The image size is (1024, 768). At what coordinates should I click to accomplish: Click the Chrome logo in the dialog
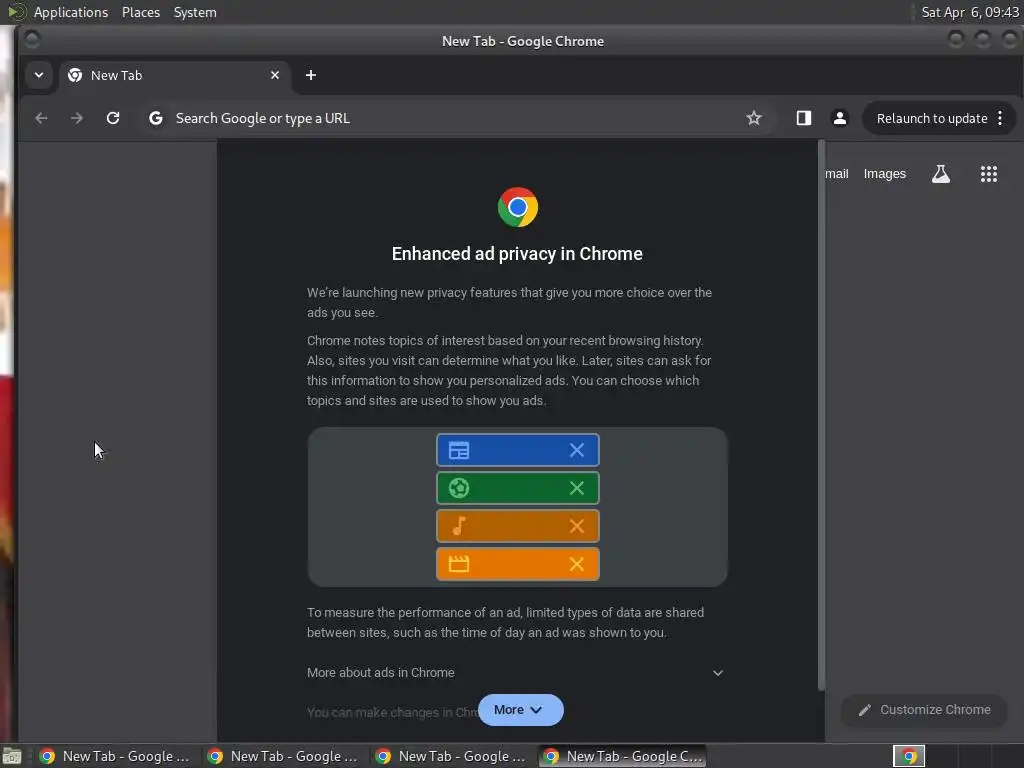tap(518, 207)
